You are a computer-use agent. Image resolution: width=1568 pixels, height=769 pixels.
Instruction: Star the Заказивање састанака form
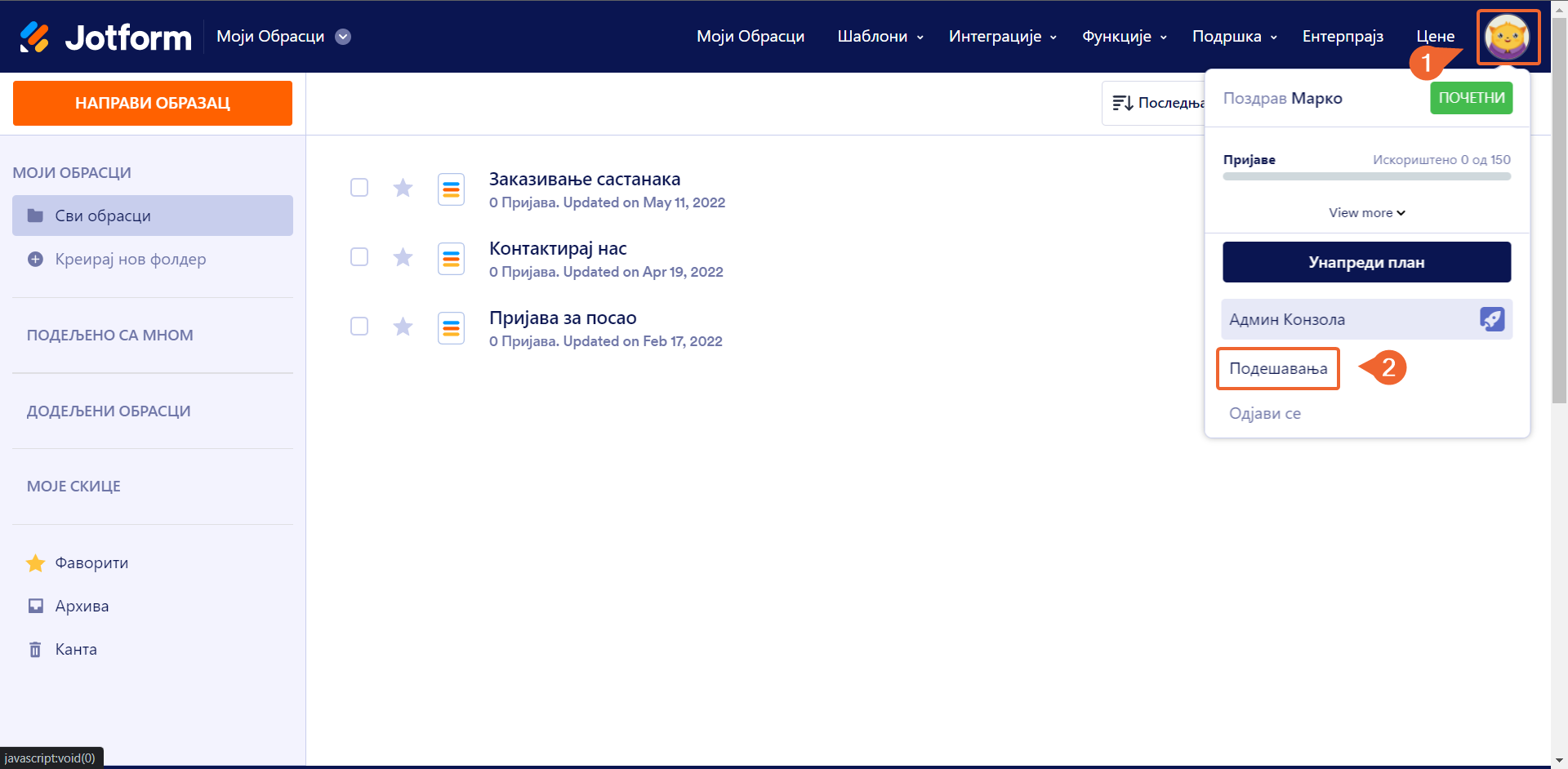(x=403, y=188)
